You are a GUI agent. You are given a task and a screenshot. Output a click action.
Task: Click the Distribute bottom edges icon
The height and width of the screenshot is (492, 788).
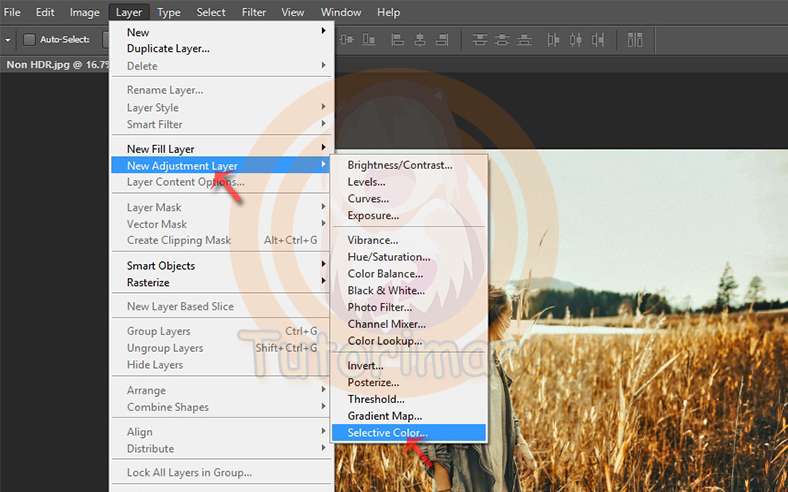click(524, 39)
